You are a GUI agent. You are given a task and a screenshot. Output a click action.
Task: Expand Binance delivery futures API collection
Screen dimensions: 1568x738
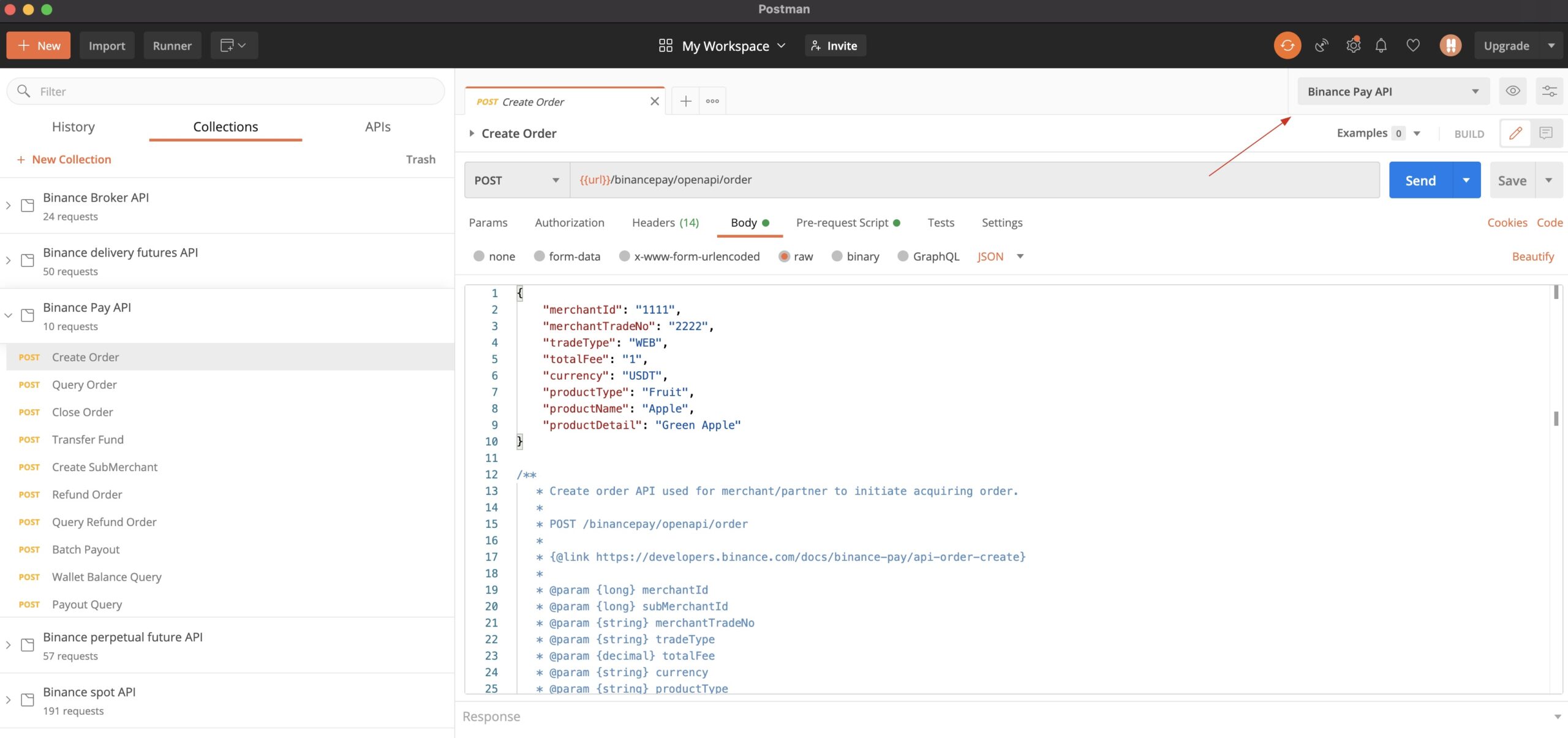coord(8,260)
